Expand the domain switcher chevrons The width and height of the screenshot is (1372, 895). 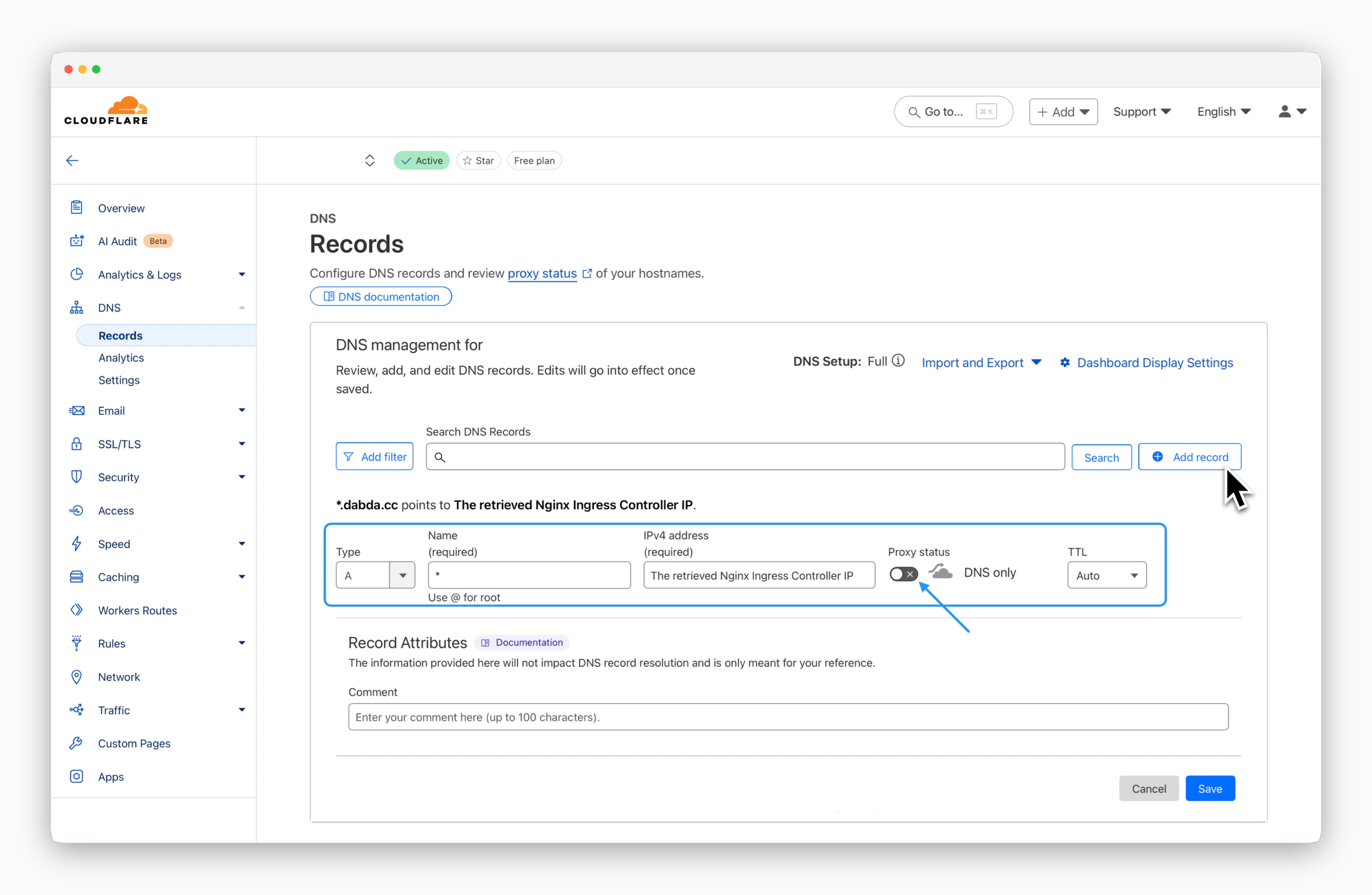pyautogui.click(x=370, y=160)
